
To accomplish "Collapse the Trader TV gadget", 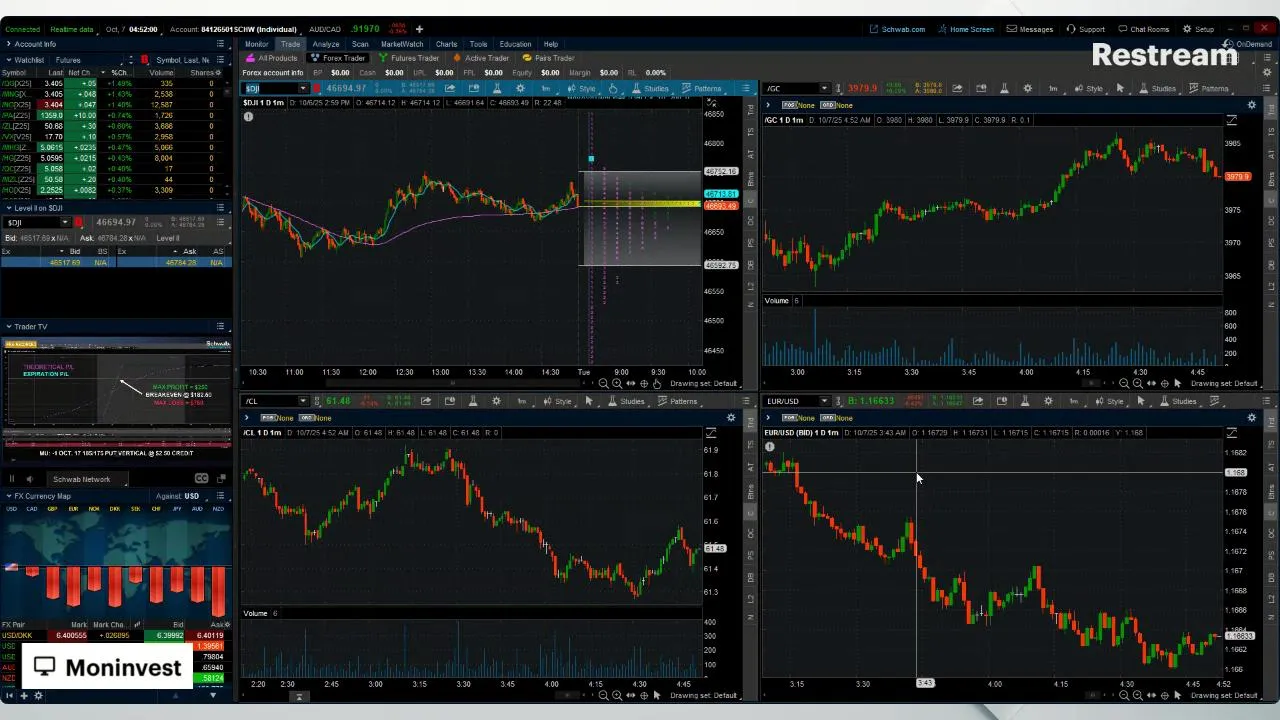I will pos(8,326).
